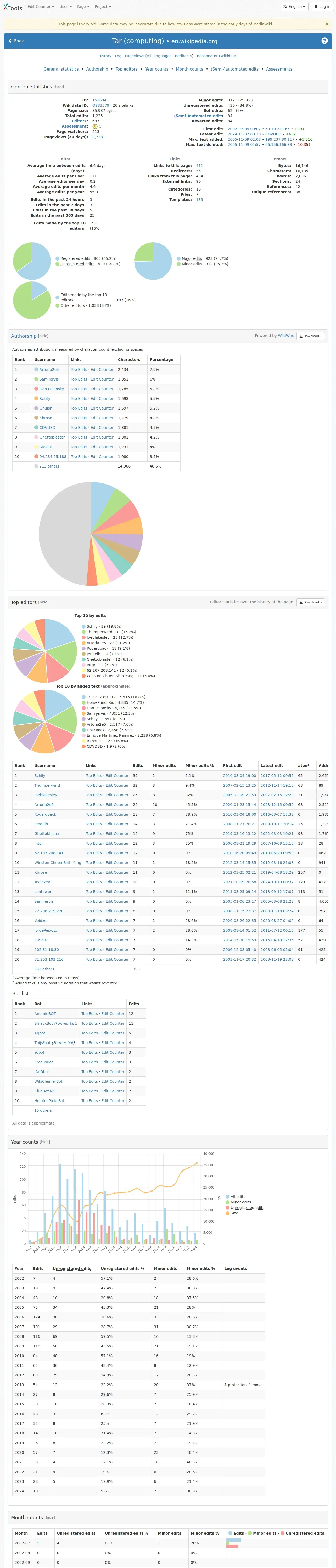Image resolution: width=336 pixels, height=1568 pixels.
Task: Jump to Month counts section link
Action: [190, 70]
